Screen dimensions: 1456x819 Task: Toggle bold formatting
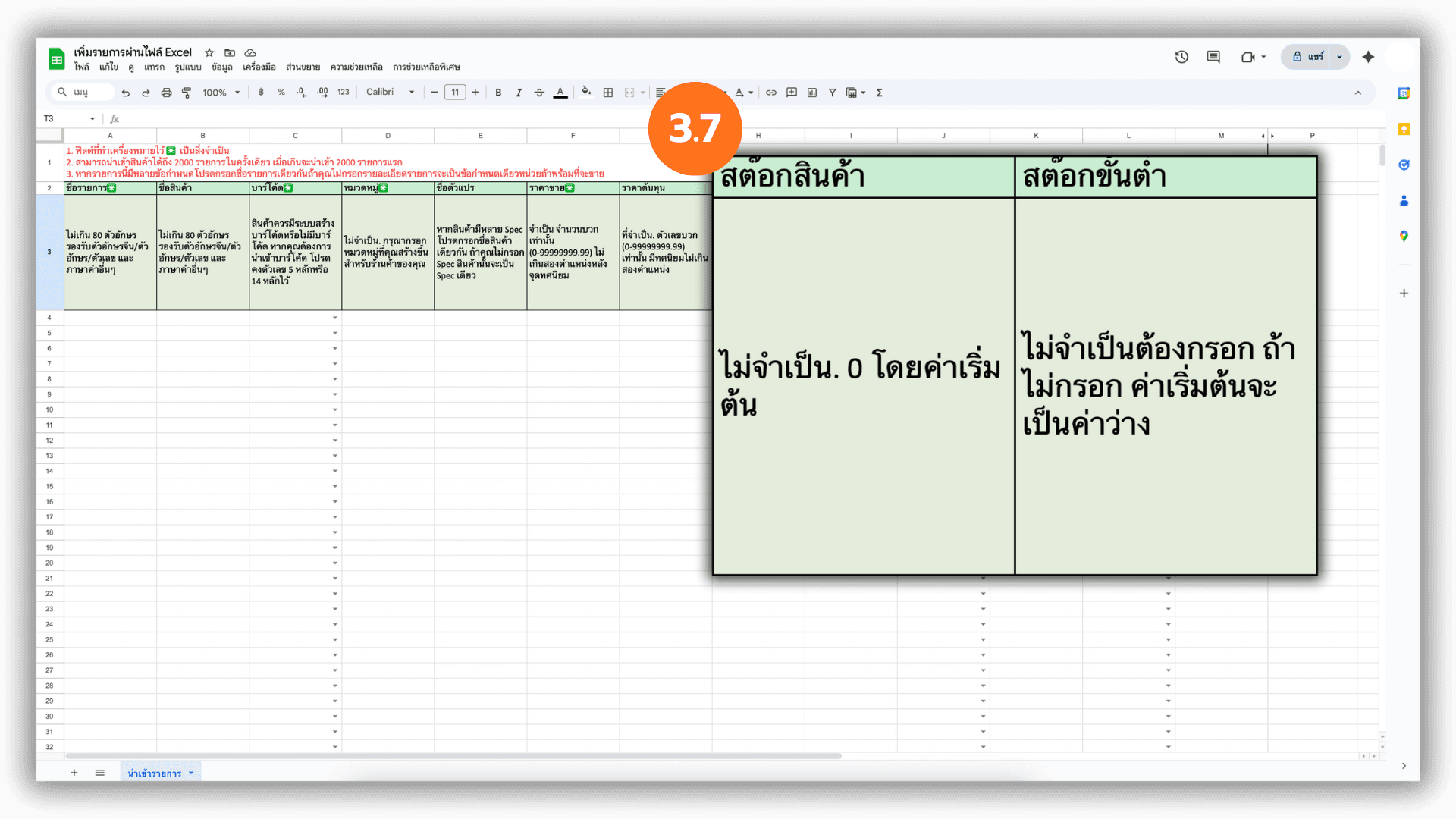(498, 93)
